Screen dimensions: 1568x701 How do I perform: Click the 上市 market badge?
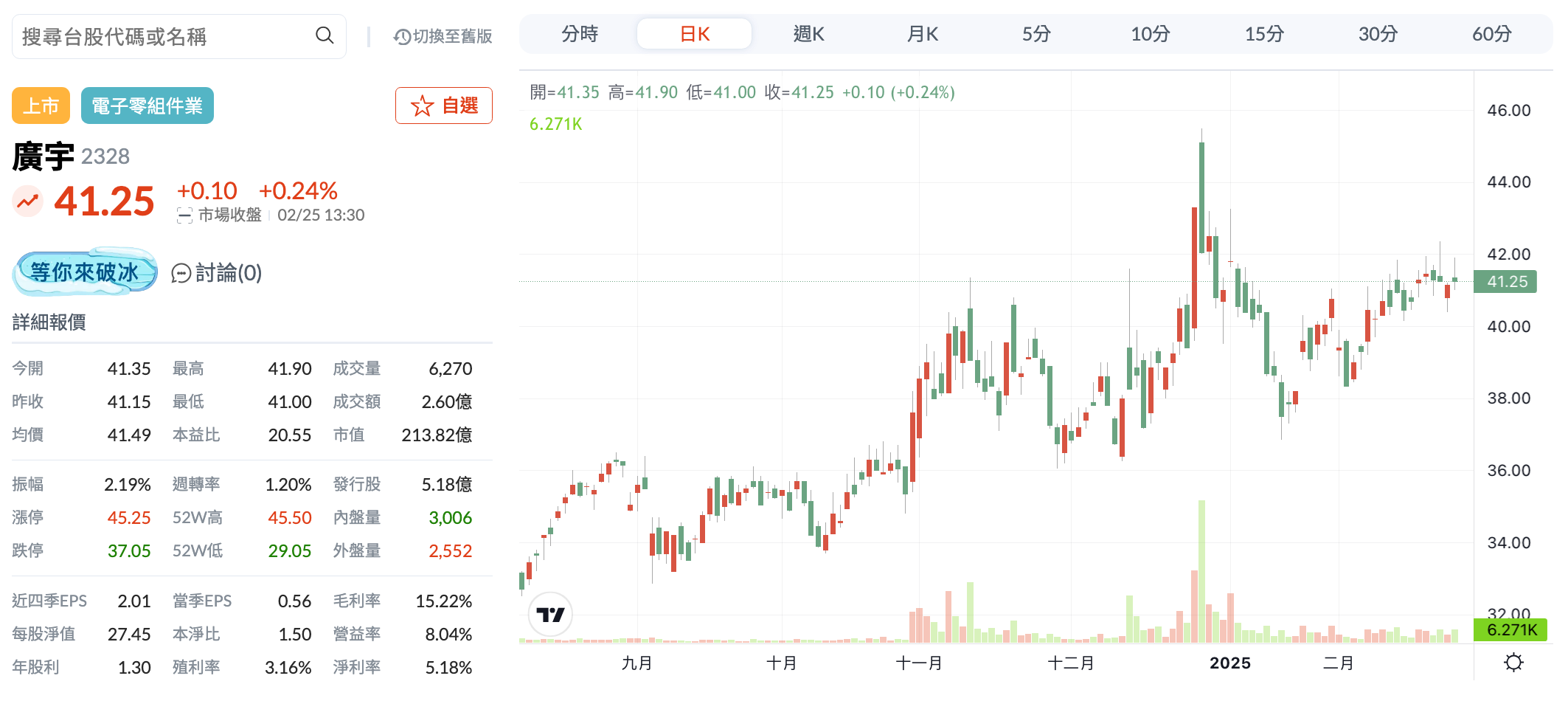41,106
